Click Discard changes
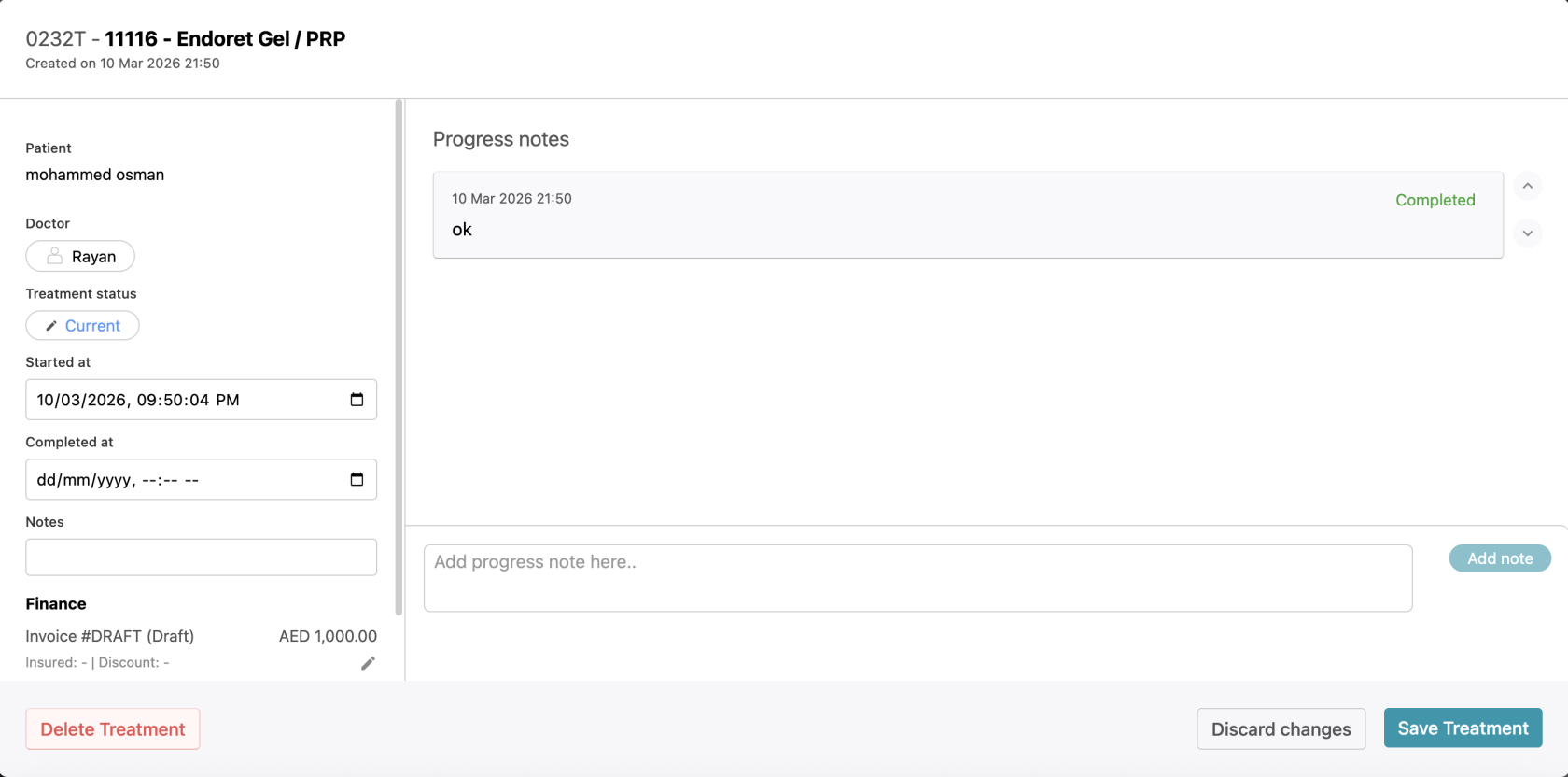 click(1281, 728)
